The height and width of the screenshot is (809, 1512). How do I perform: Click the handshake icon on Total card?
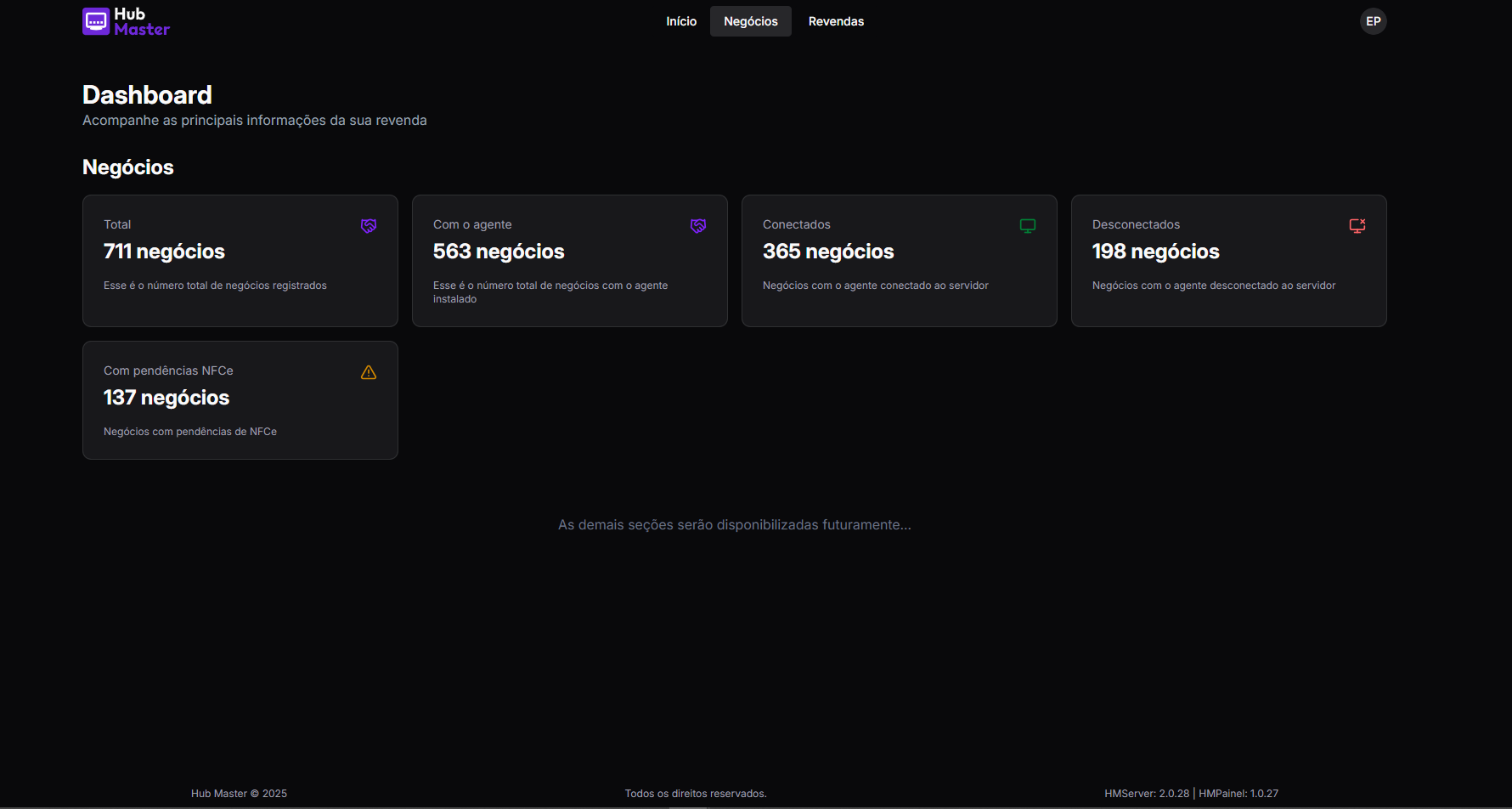(368, 225)
